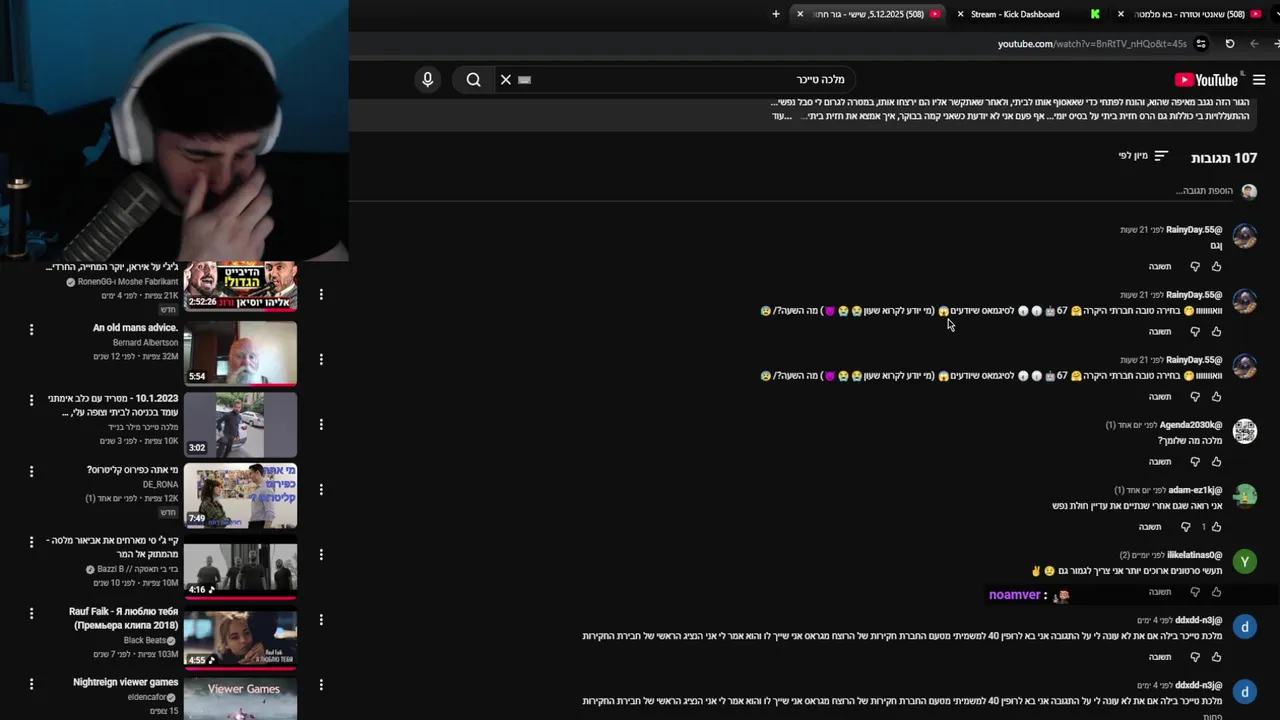This screenshot has width=1280, height=720.
Task: Like adam-ez1kj's comment with 1 like
Action: coord(1217,527)
